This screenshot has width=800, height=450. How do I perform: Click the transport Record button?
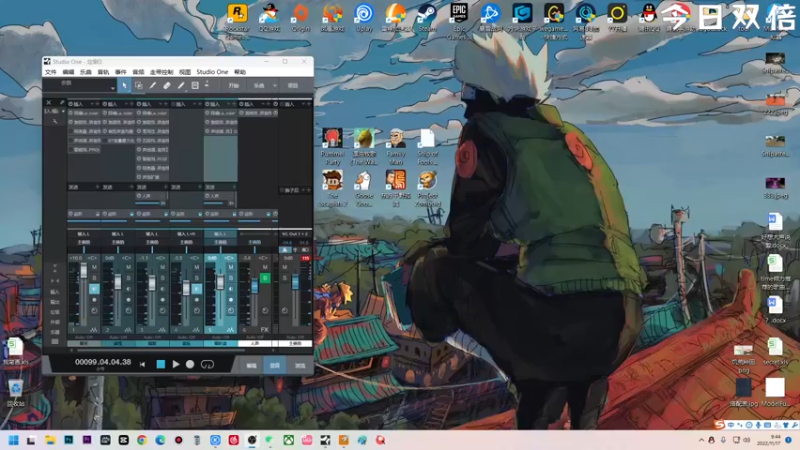click(x=190, y=364)
